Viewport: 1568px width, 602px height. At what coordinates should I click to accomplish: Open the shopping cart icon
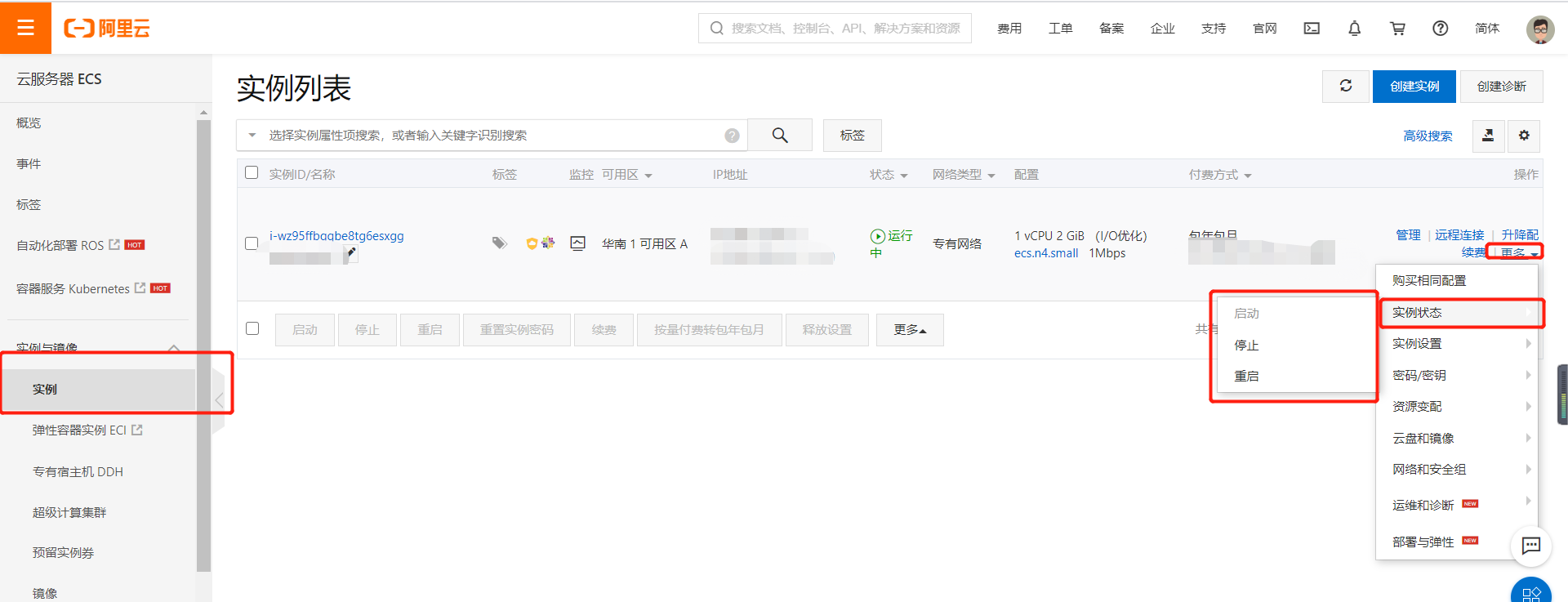[1397, 29]
